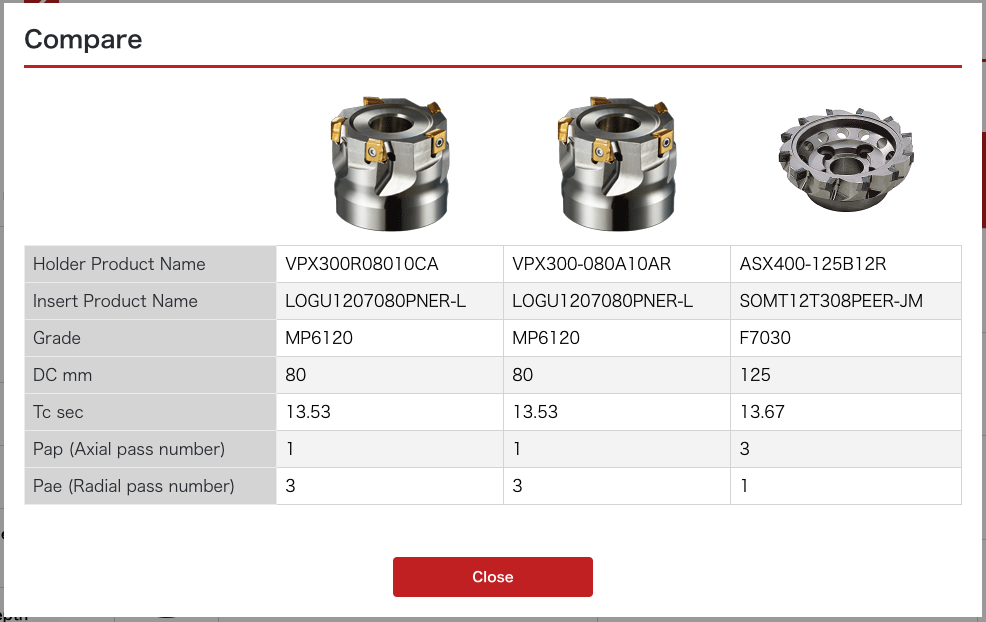
Task: Click the 13.67 Tc sec value
Action: 762,412
